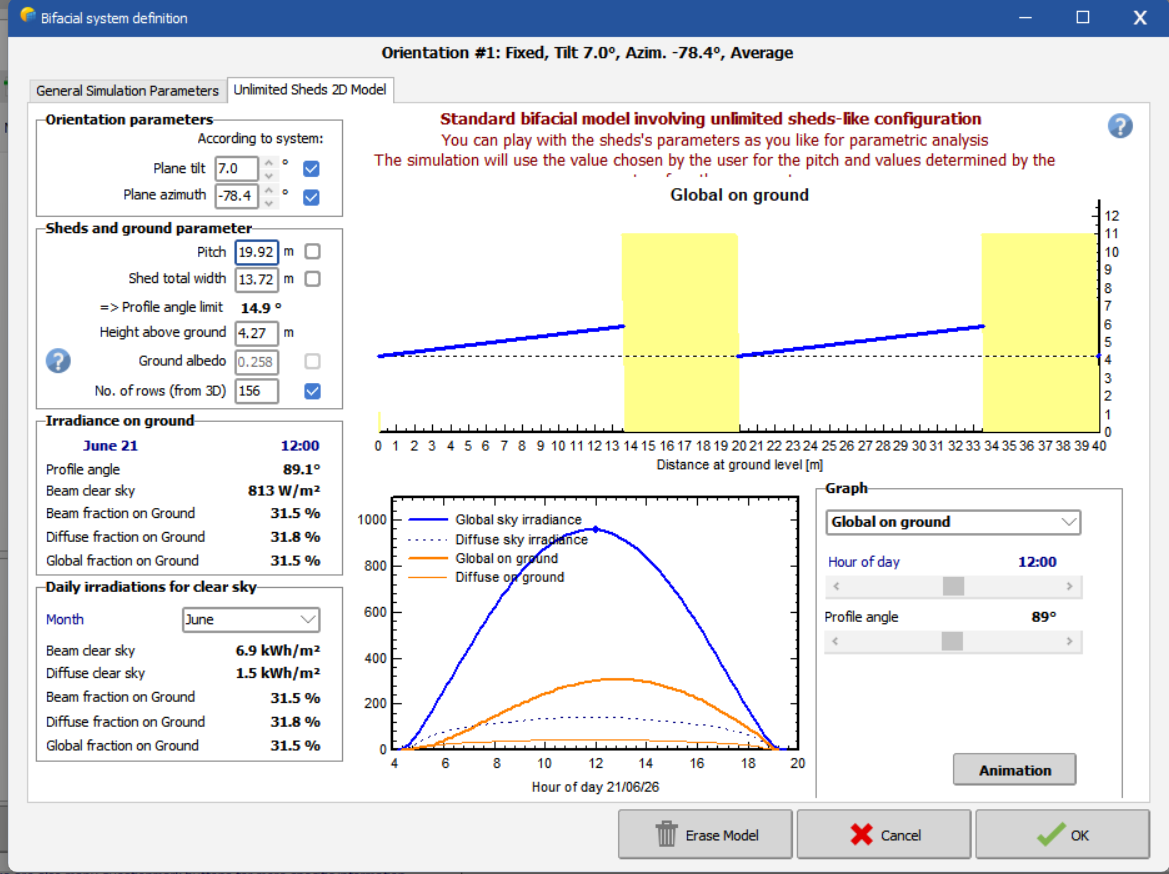Enable the Shed total width checkbox
The height and width of the screenshot is (874, 1169).
312,279
